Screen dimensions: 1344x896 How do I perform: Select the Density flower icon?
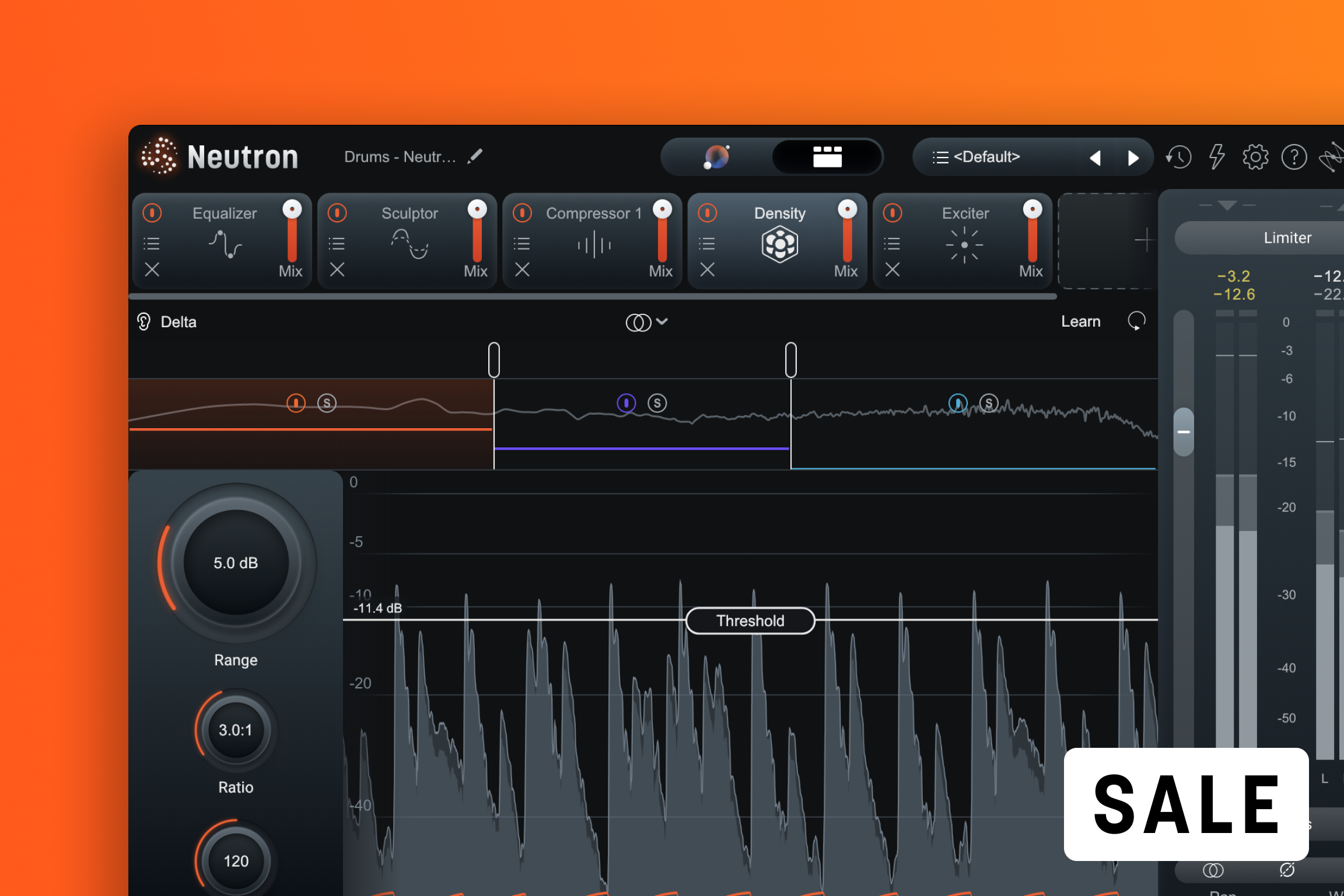pyautogui.click(x=779, y=244)
